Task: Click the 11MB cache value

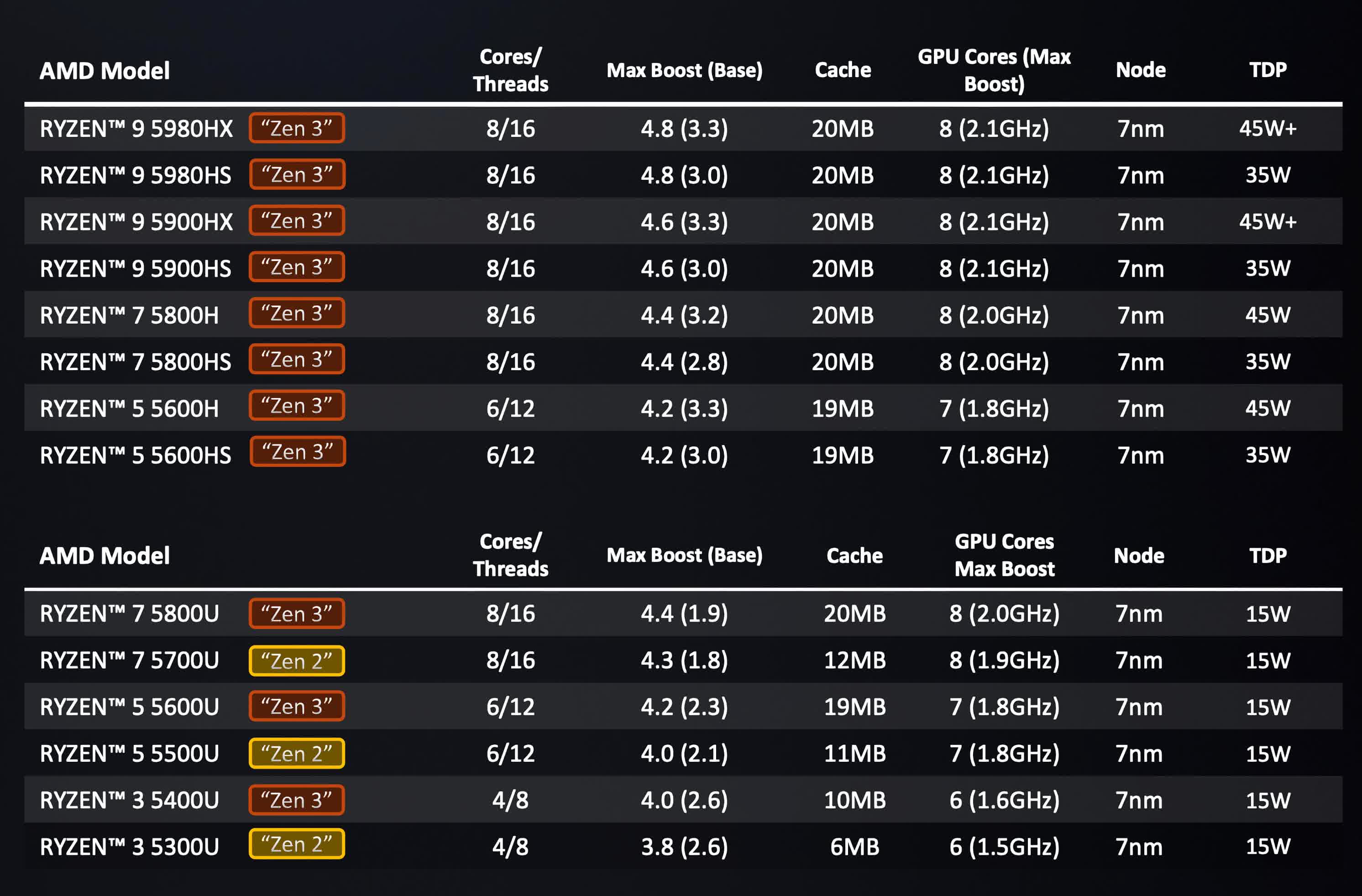Action: [x=855, y=754]
